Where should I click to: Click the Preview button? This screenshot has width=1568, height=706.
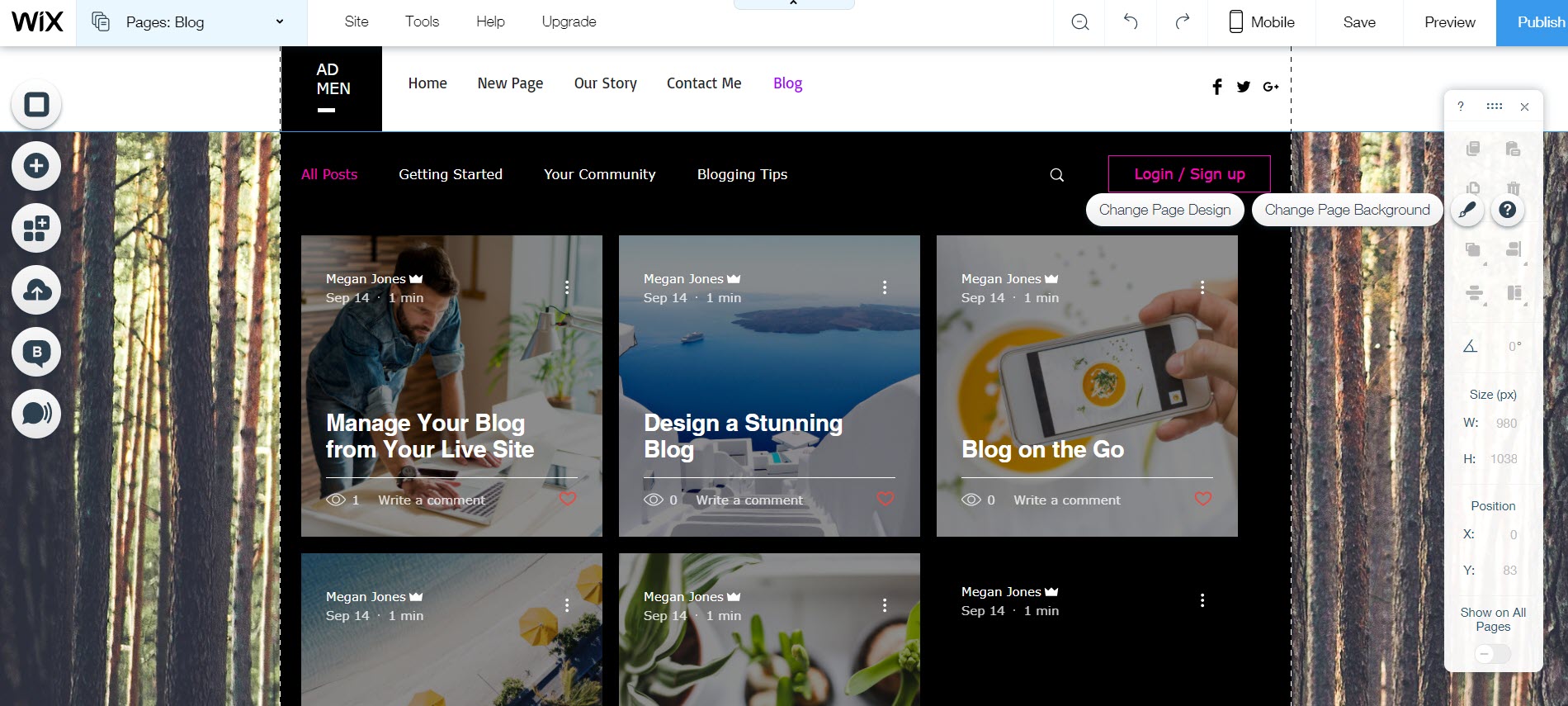(x=1449, y=22)
